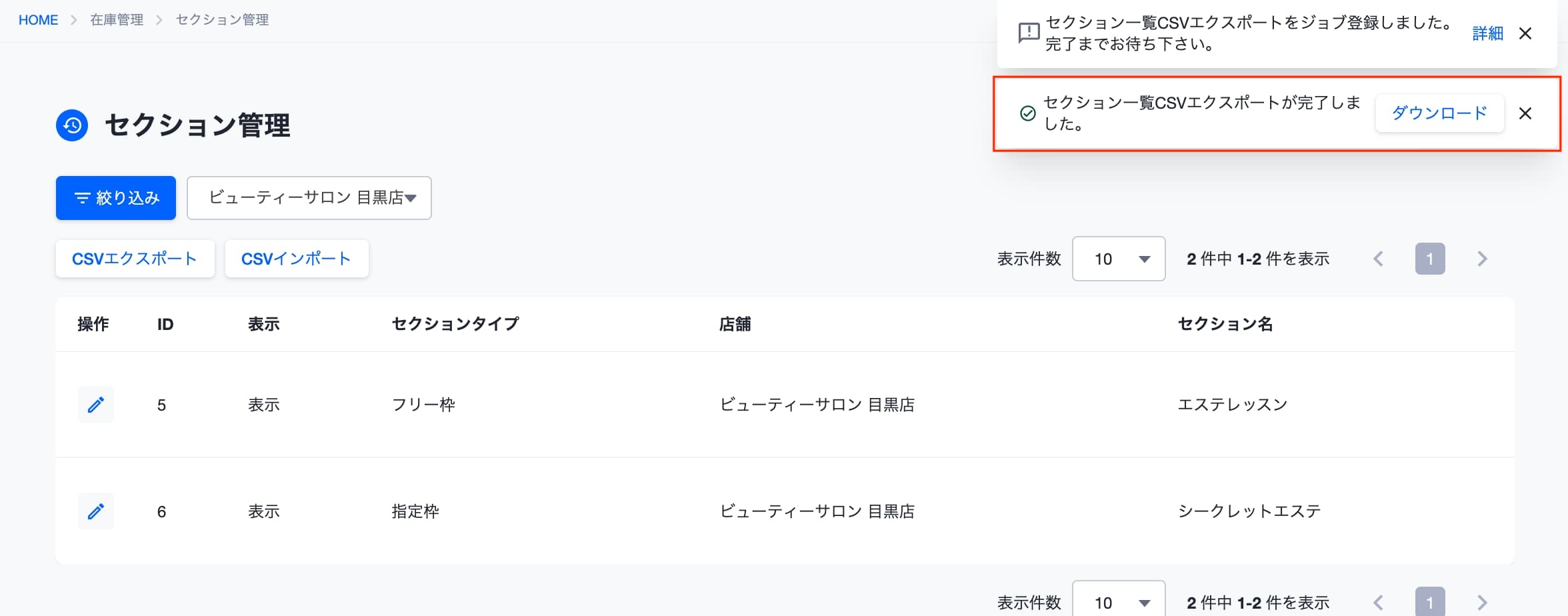
Task: Select page 1 in top pagination
Action: click(x=1430, y=259)
